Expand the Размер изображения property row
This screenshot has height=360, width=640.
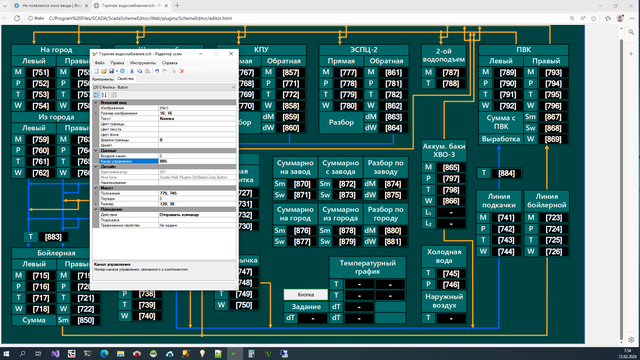click(96, 113)
